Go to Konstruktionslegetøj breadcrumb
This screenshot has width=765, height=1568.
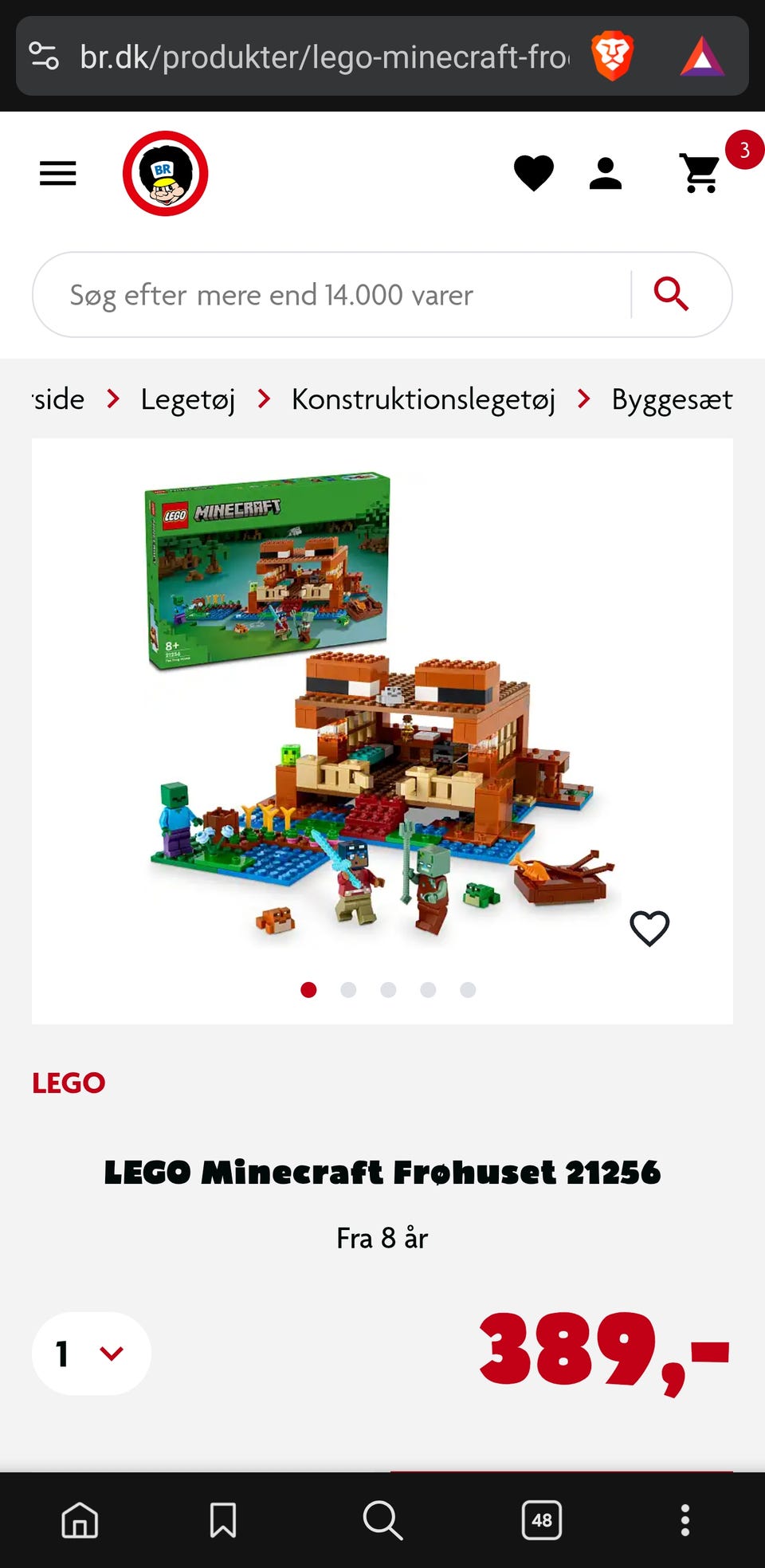coord(423,399)
